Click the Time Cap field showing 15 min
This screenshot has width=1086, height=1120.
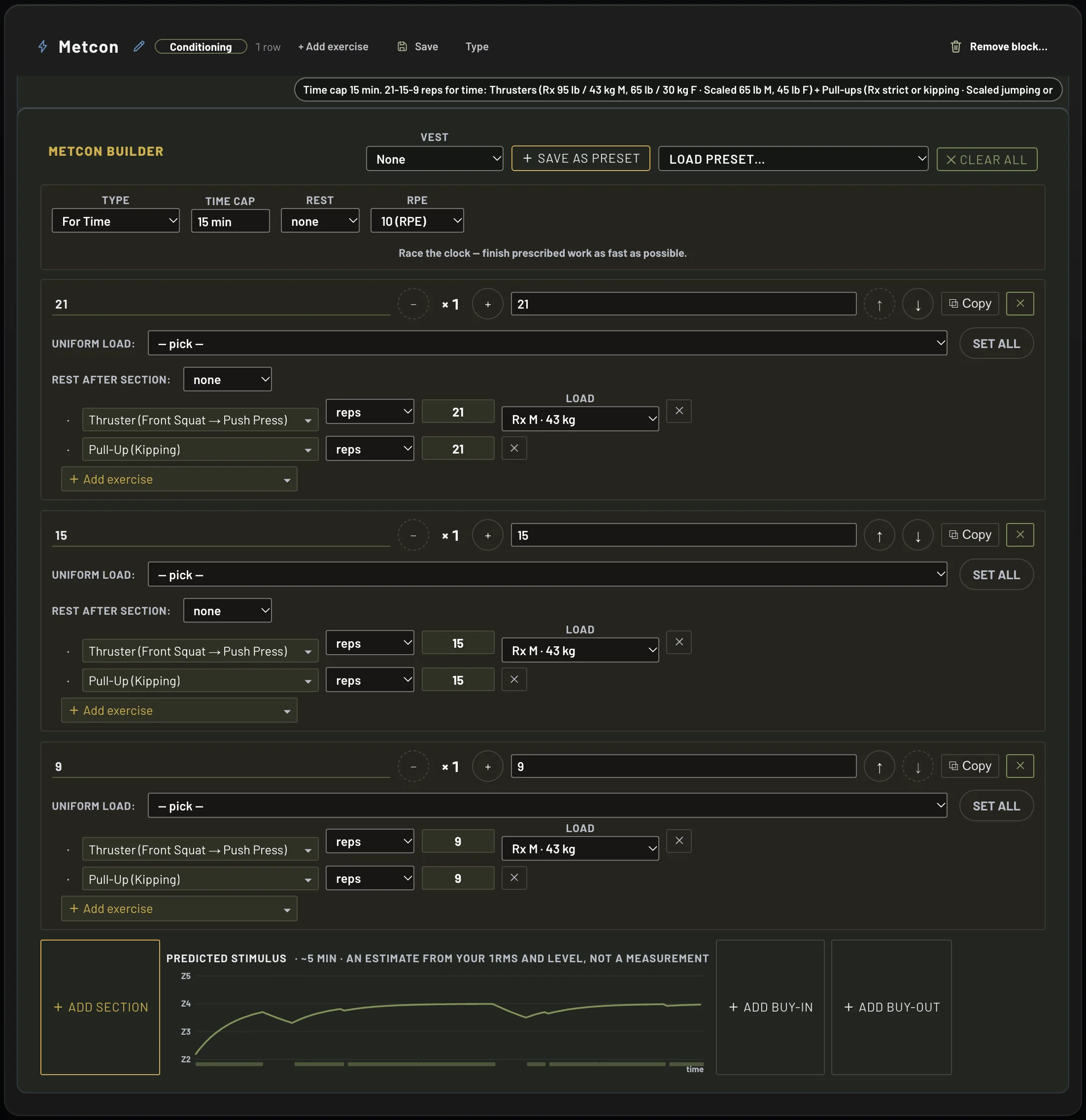coord(230,221)
